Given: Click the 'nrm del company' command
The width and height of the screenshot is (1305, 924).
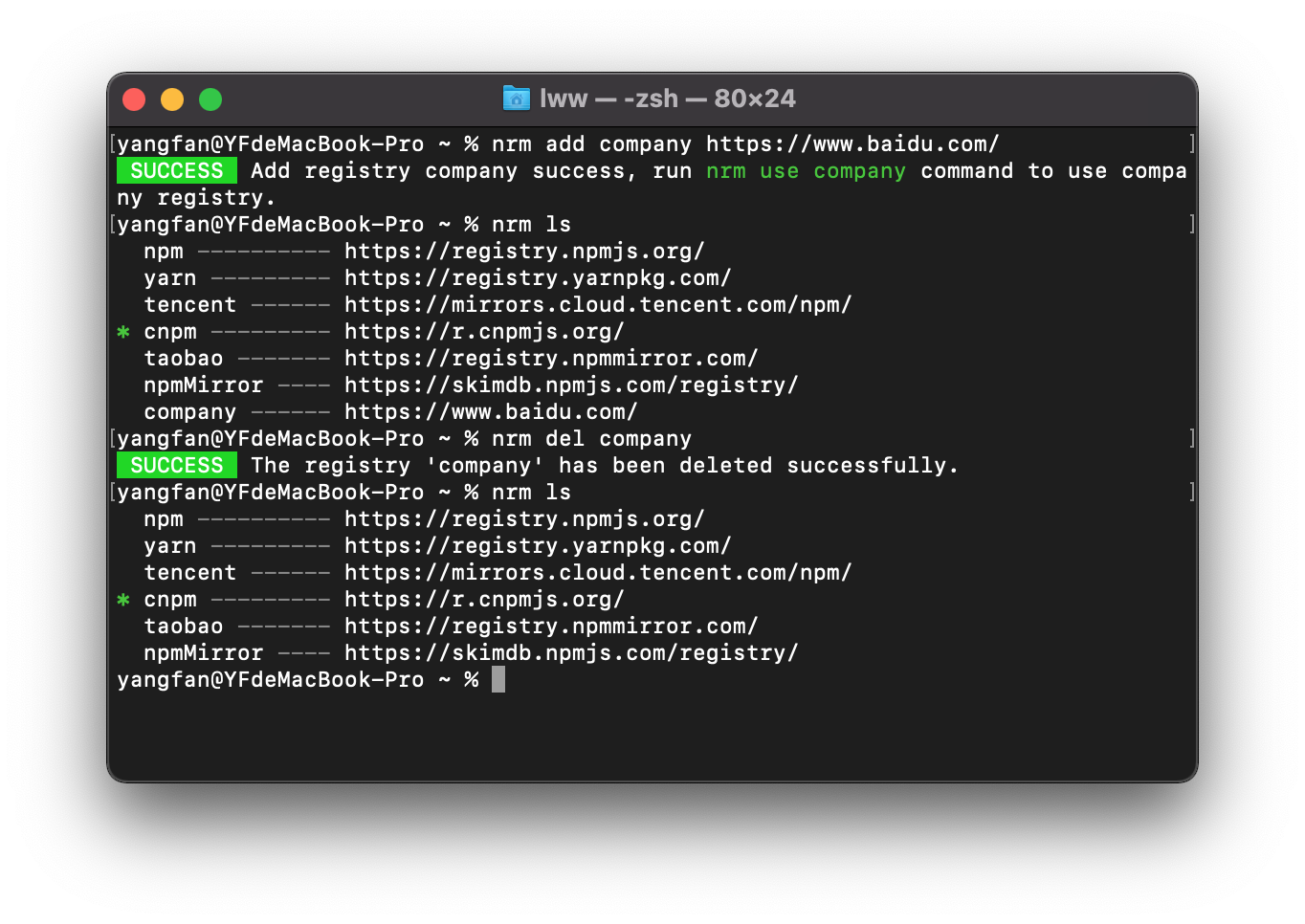Looking at the screenshot, I should point(591,439).
